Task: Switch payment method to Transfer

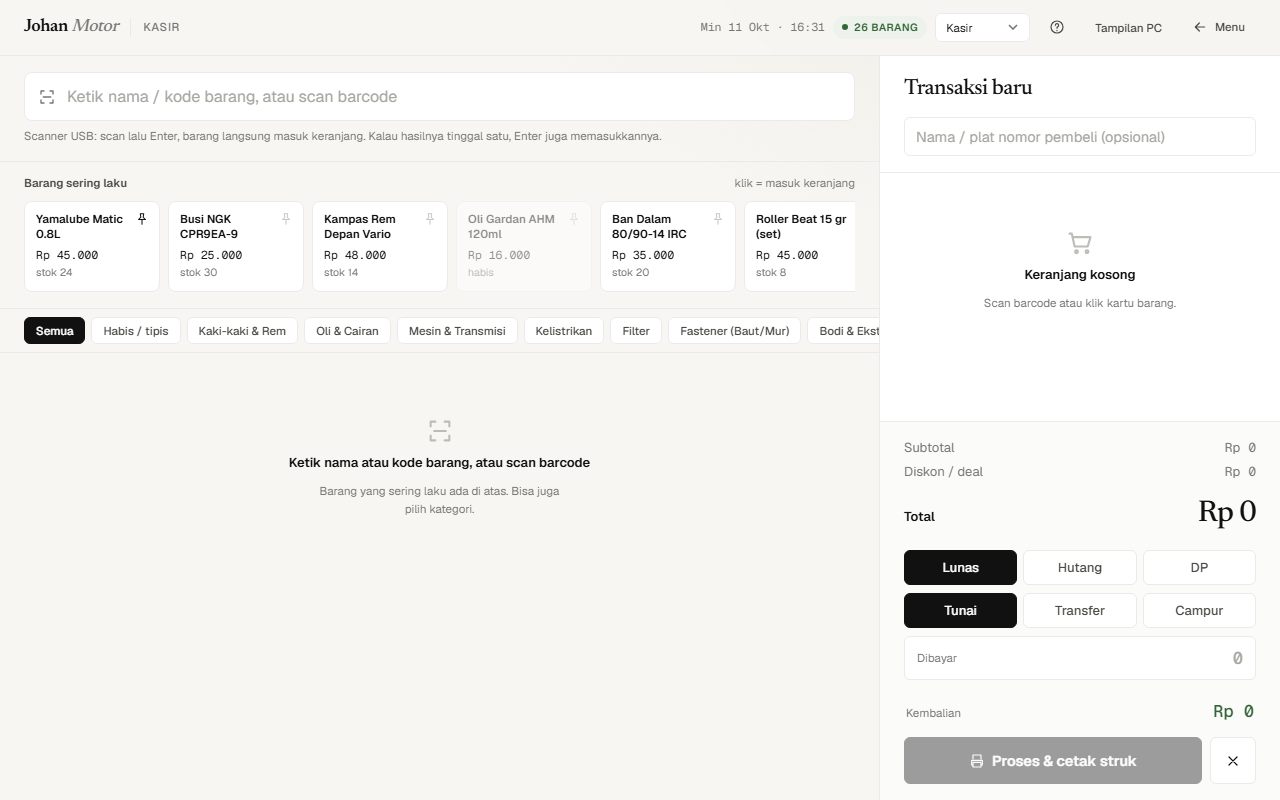Action: tap(1080, 610)
